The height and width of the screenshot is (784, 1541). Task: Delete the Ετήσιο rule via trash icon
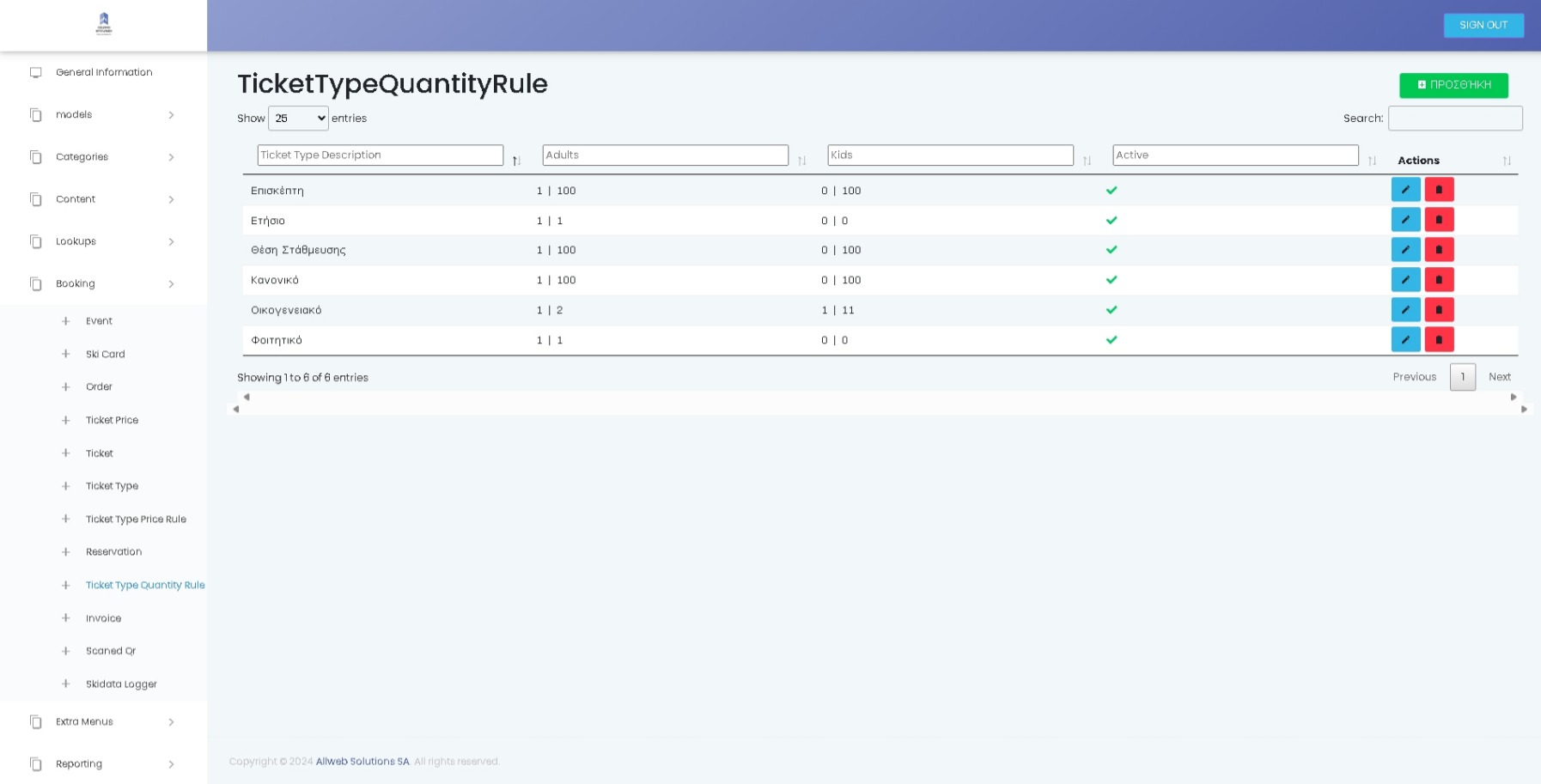(1439, 220)
